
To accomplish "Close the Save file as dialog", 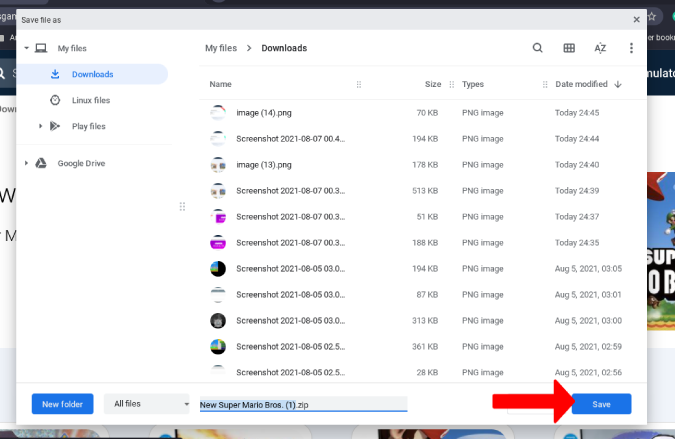I will coord(637,18).
